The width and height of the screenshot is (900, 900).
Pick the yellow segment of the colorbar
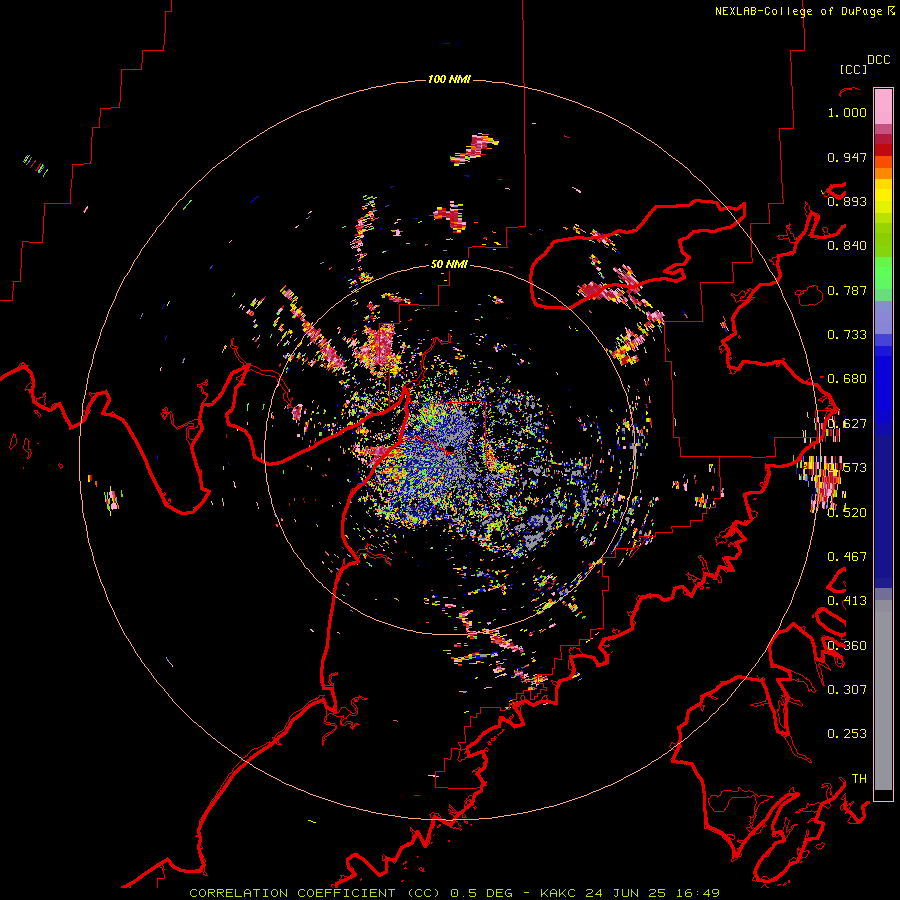(883, 197)
